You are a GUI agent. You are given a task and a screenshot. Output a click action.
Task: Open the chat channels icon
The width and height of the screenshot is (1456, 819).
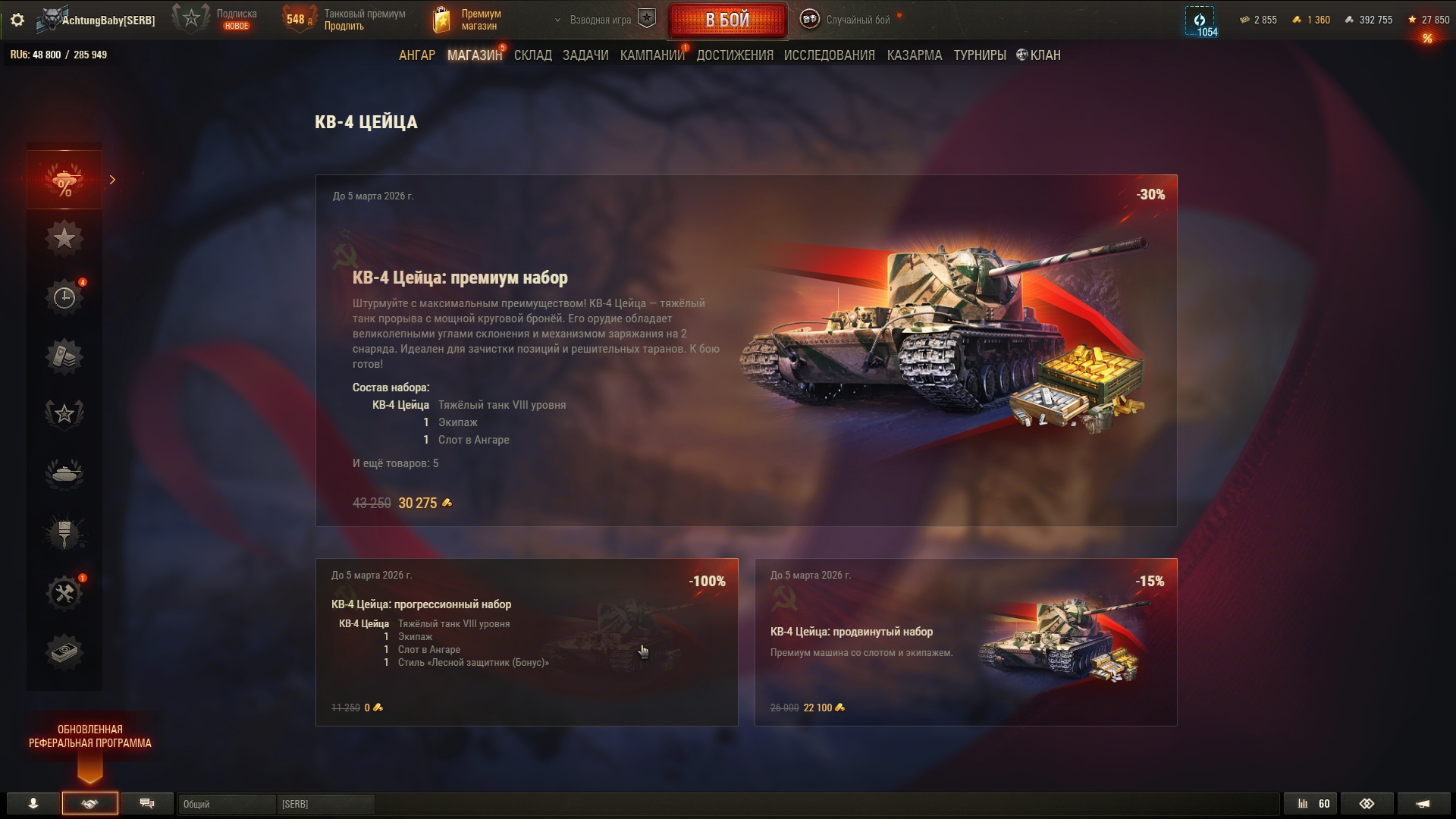(x=147, y=804)
